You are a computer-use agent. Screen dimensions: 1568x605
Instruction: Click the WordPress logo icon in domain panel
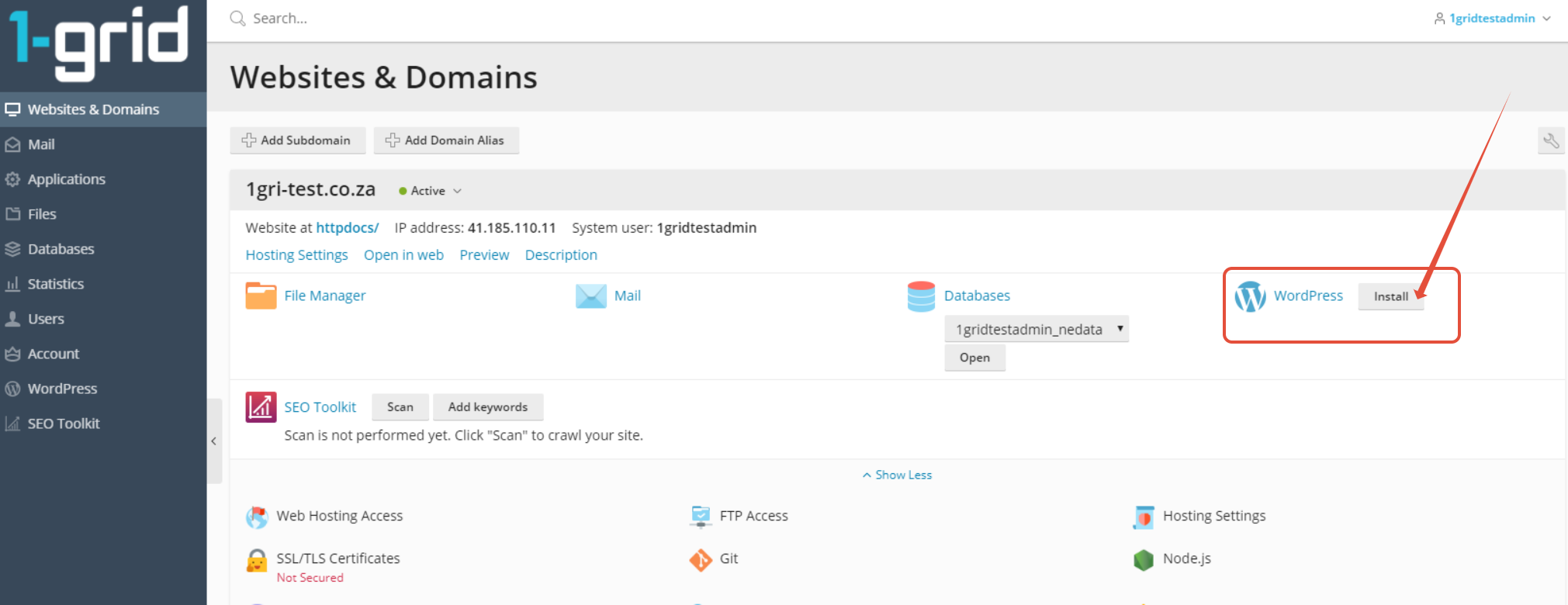(x=1250, y=296)
